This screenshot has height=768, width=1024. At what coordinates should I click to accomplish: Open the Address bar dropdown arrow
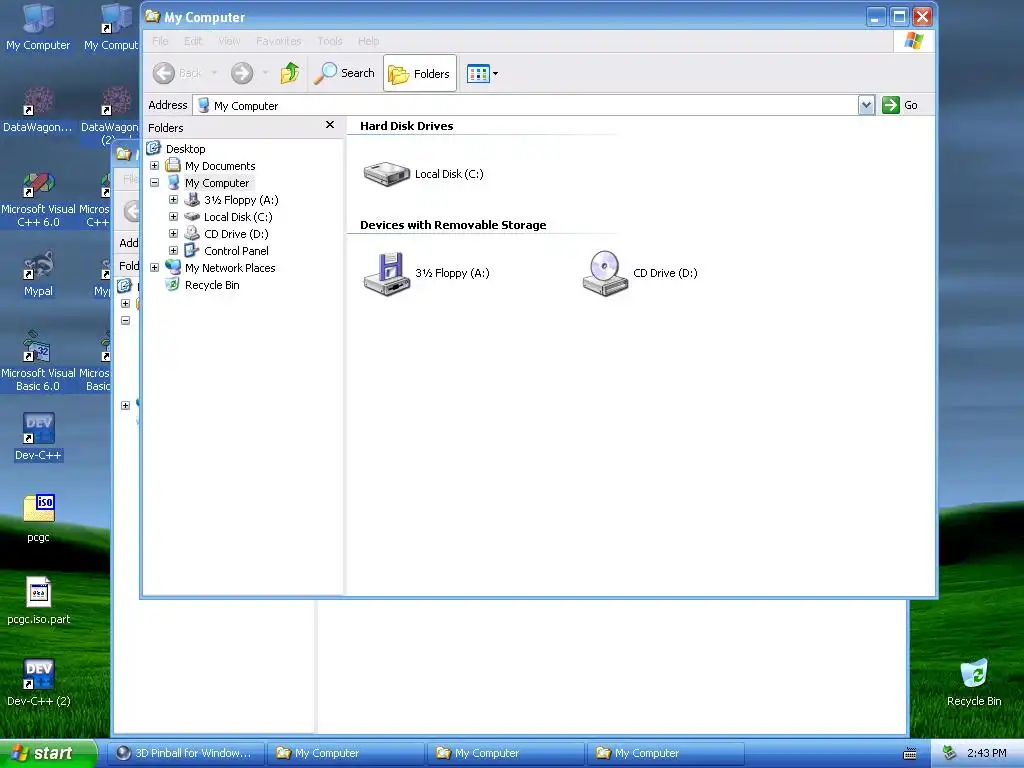[866, 105]
